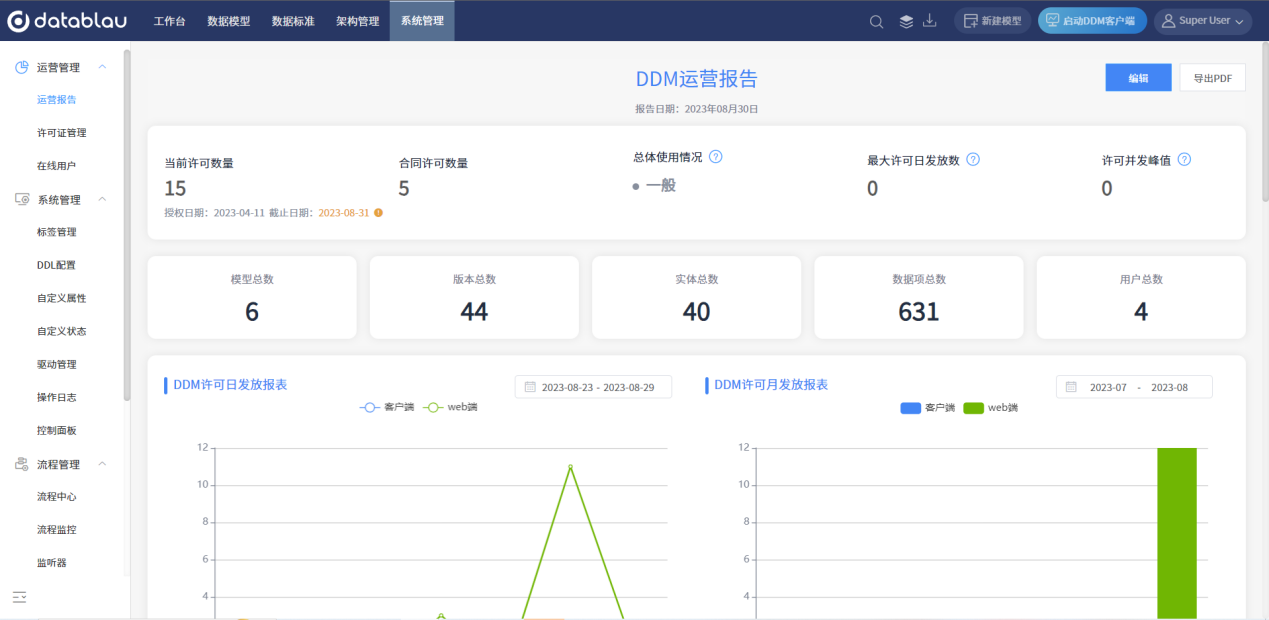Click calendar icon in monthly date range
The image size is (1269, 620).
click(1071, 387)
